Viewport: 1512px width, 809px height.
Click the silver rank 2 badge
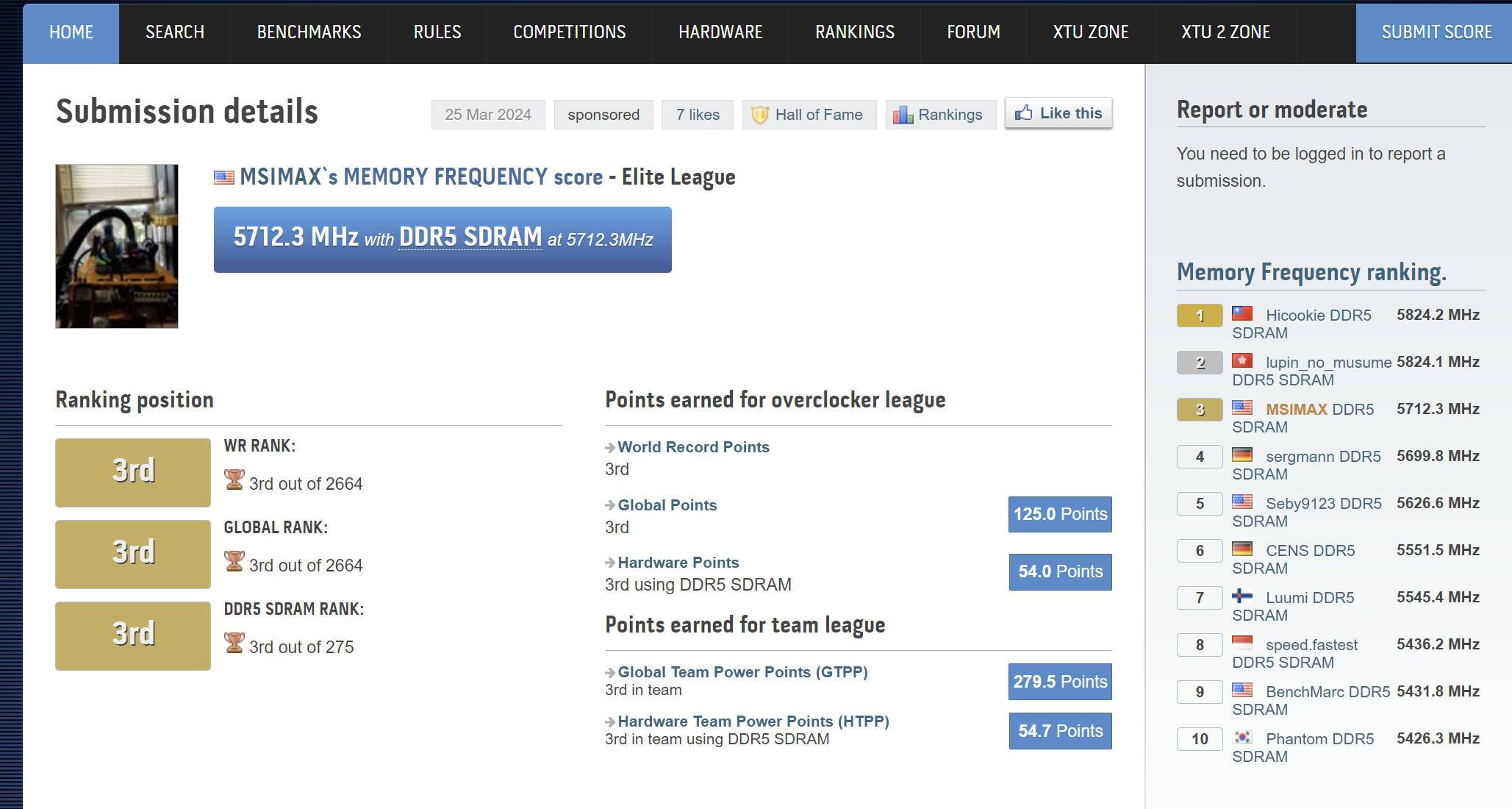coord(1200,363)
